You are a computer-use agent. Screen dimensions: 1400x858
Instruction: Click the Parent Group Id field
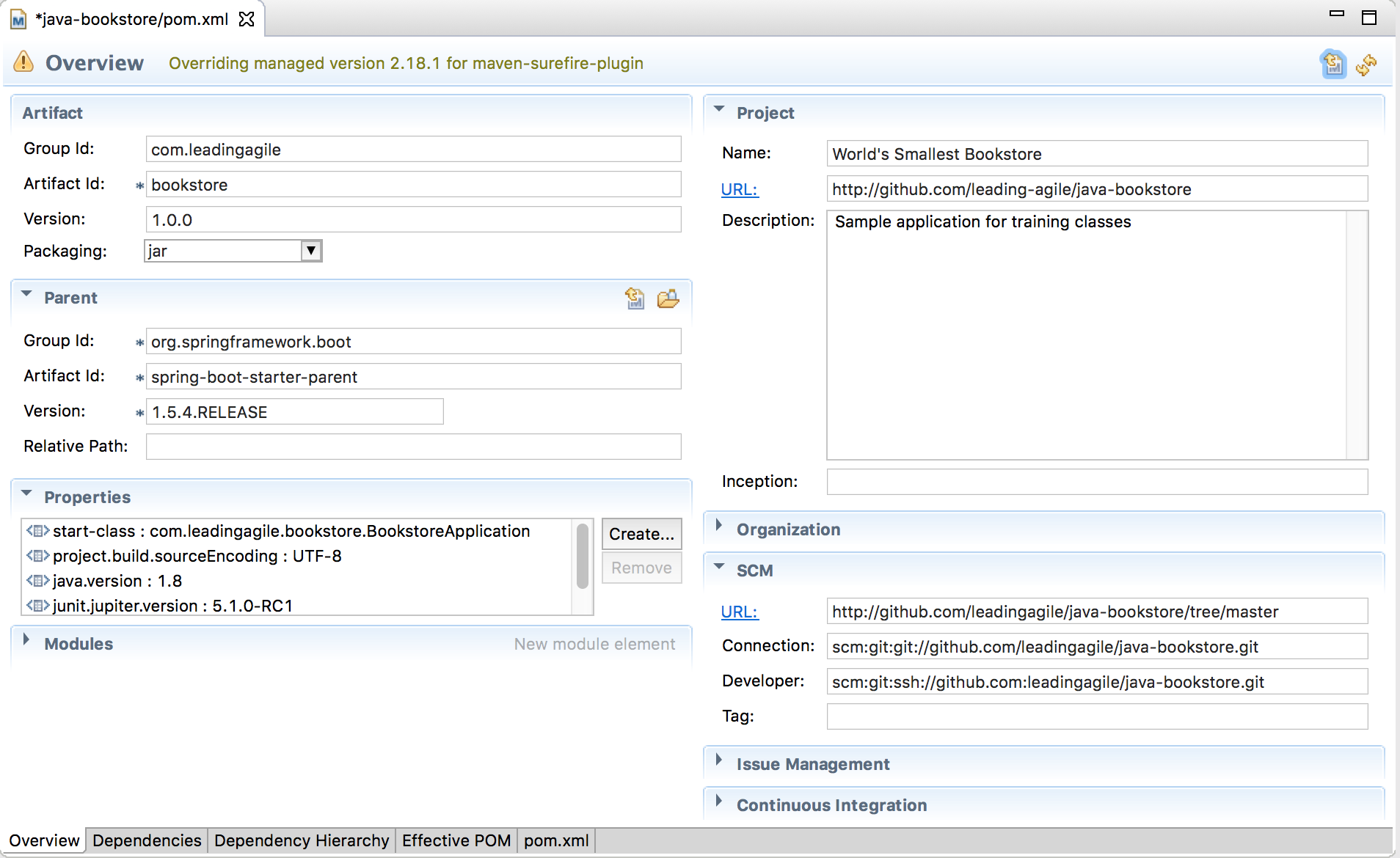point(414,341)
